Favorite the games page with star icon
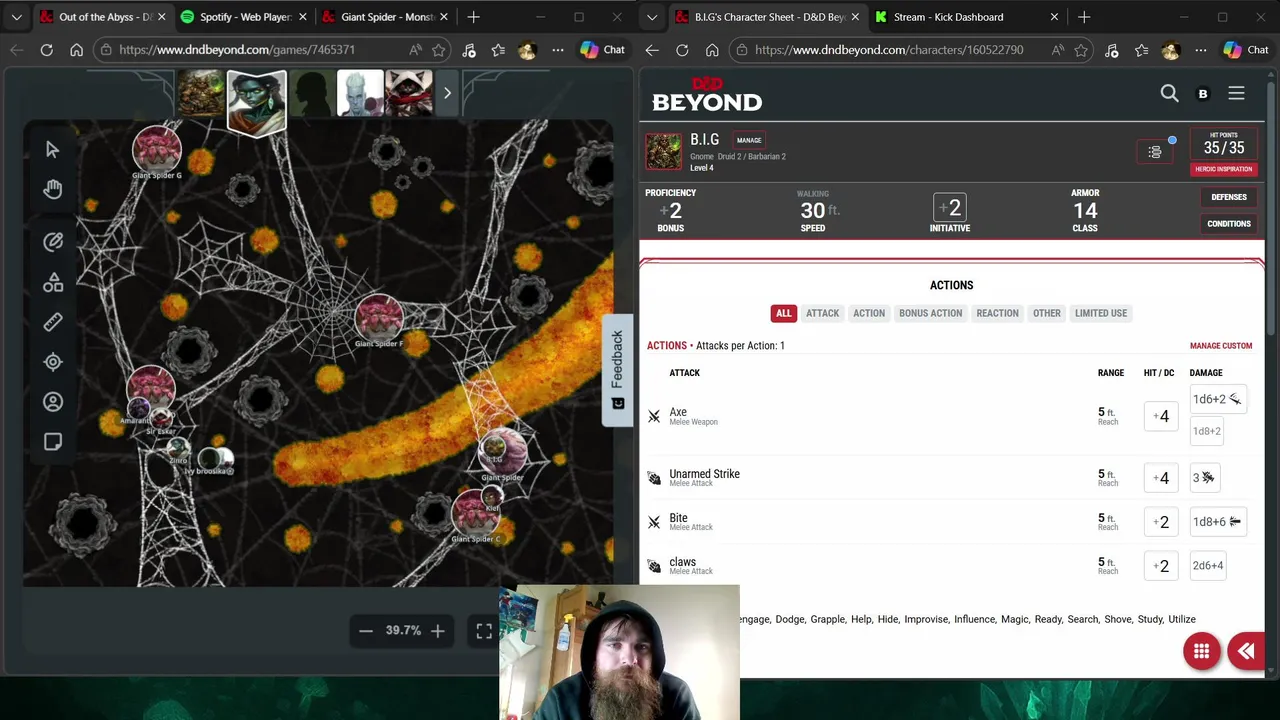 [439, 50]
